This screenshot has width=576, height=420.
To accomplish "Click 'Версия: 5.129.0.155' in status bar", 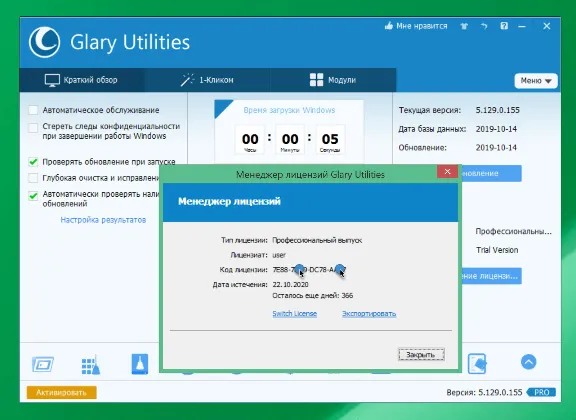I will (x=484, y=392).
